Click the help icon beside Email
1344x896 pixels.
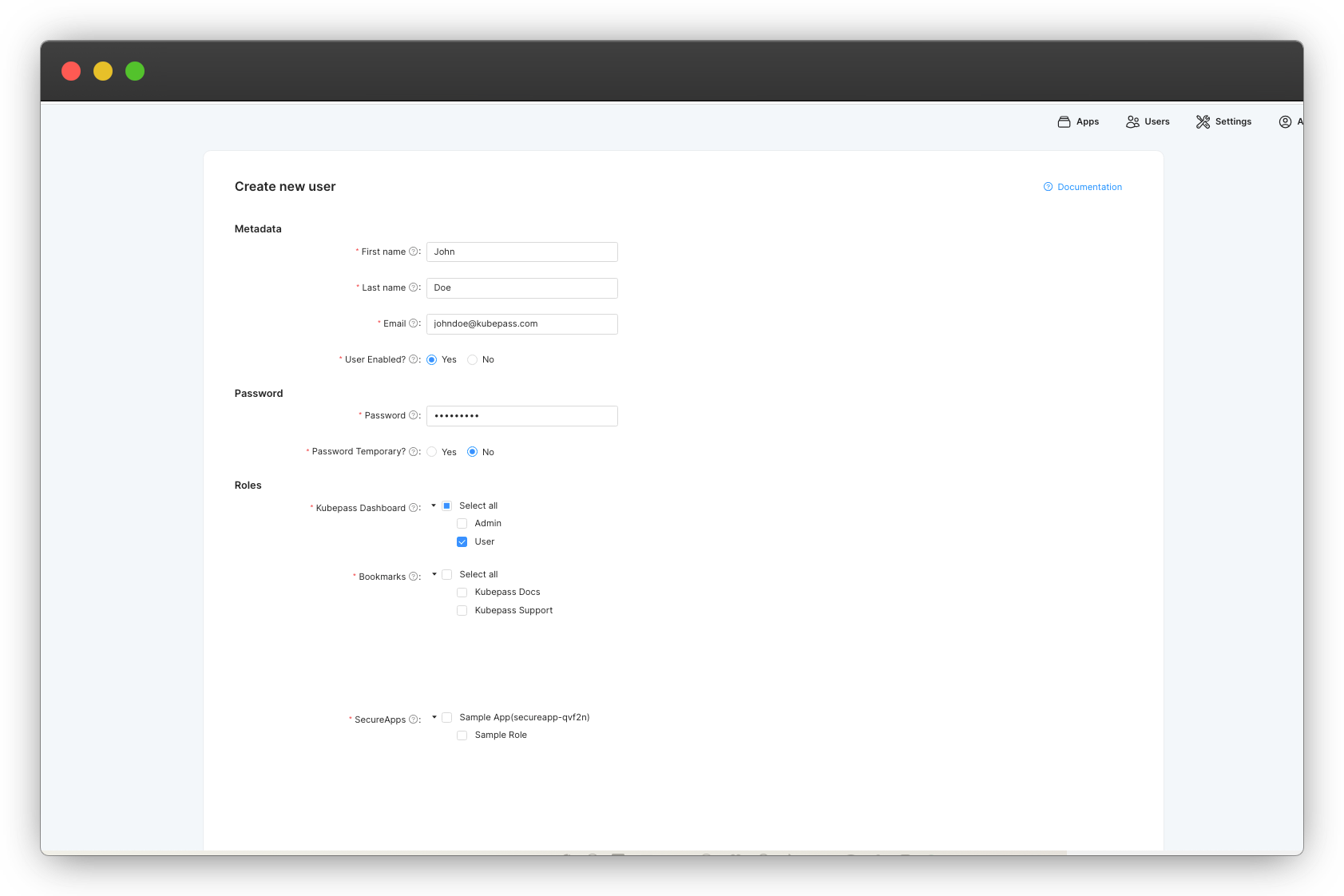(x=413, y=323)
